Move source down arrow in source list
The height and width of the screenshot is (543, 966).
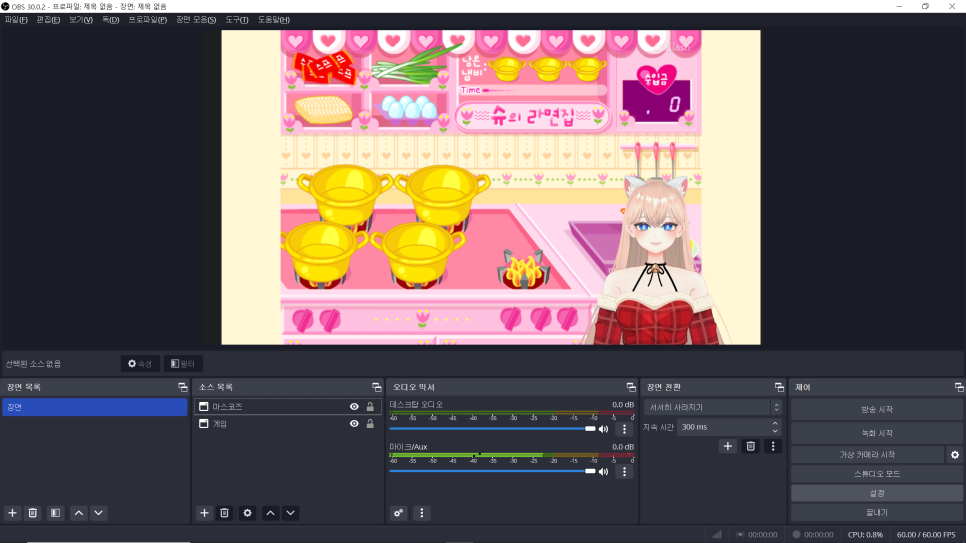pyautogui.click(x=291, y=513)
